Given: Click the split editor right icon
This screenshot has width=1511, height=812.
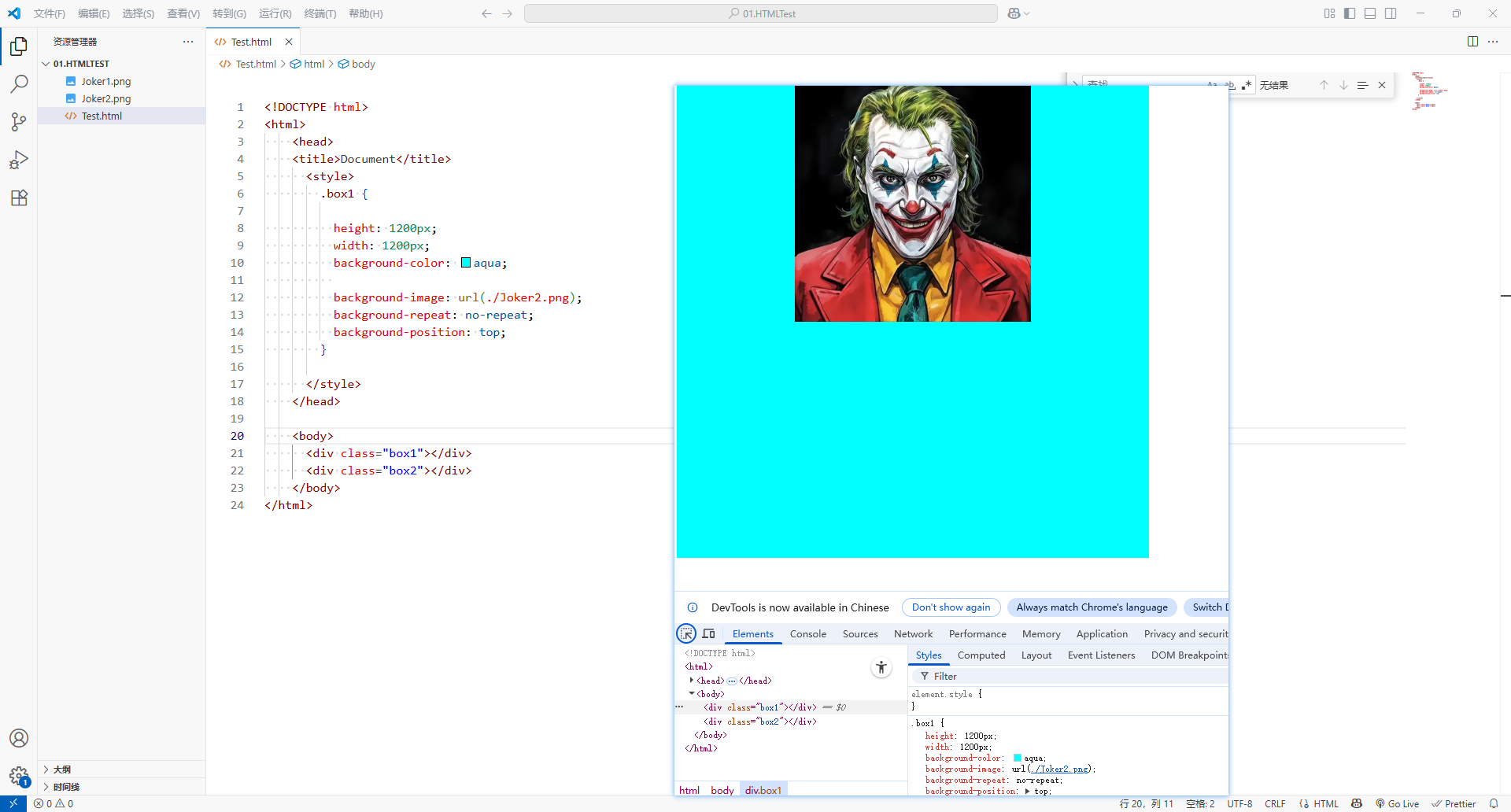Looking at the screenshot, I should pos(1472,42).
